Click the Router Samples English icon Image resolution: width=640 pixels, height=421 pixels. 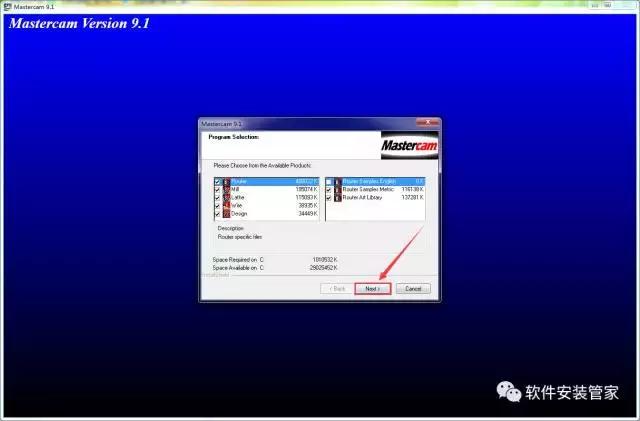(x=338, y=181)
